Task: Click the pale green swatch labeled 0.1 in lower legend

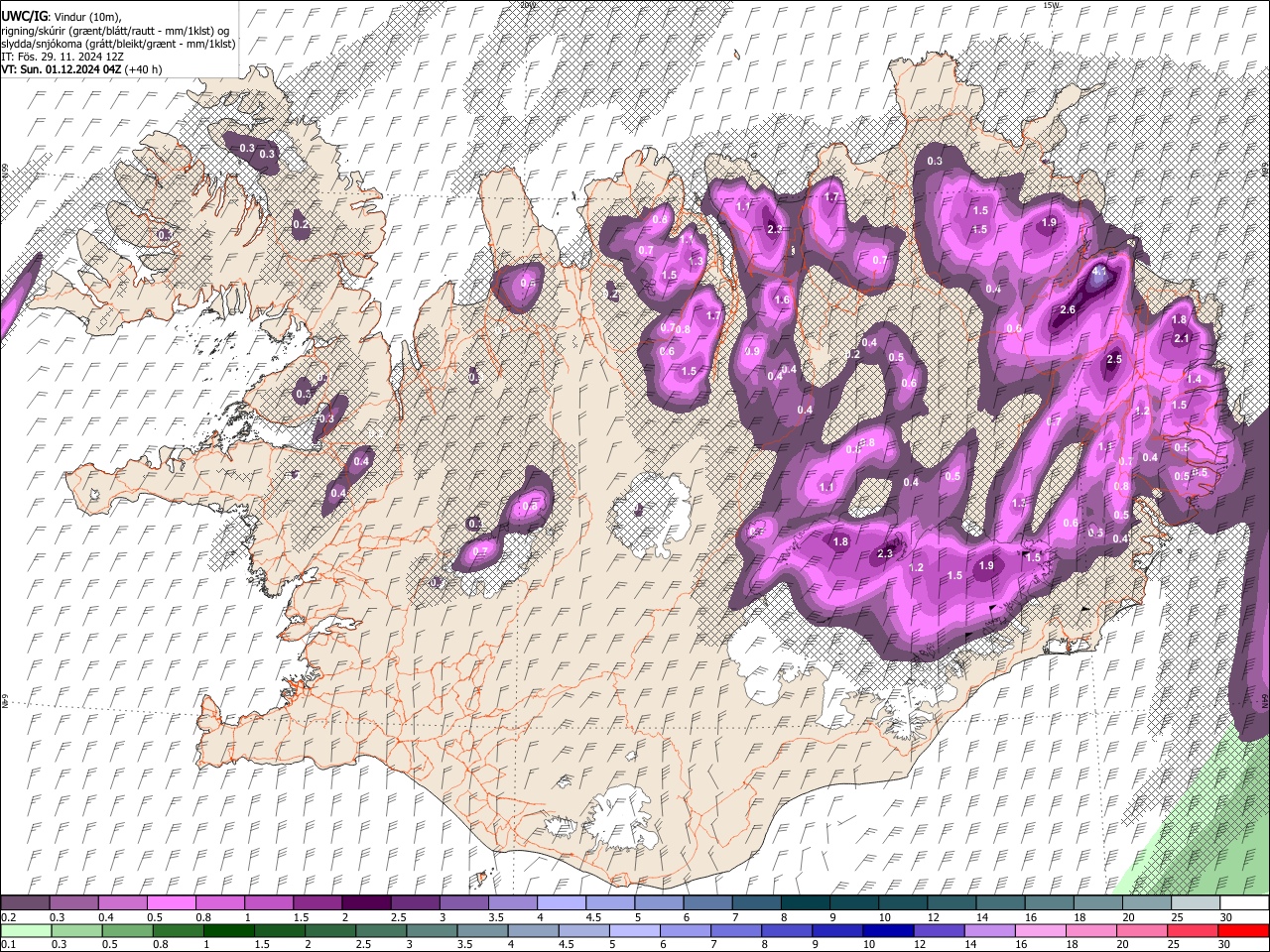Action: (x=25, y=930)
